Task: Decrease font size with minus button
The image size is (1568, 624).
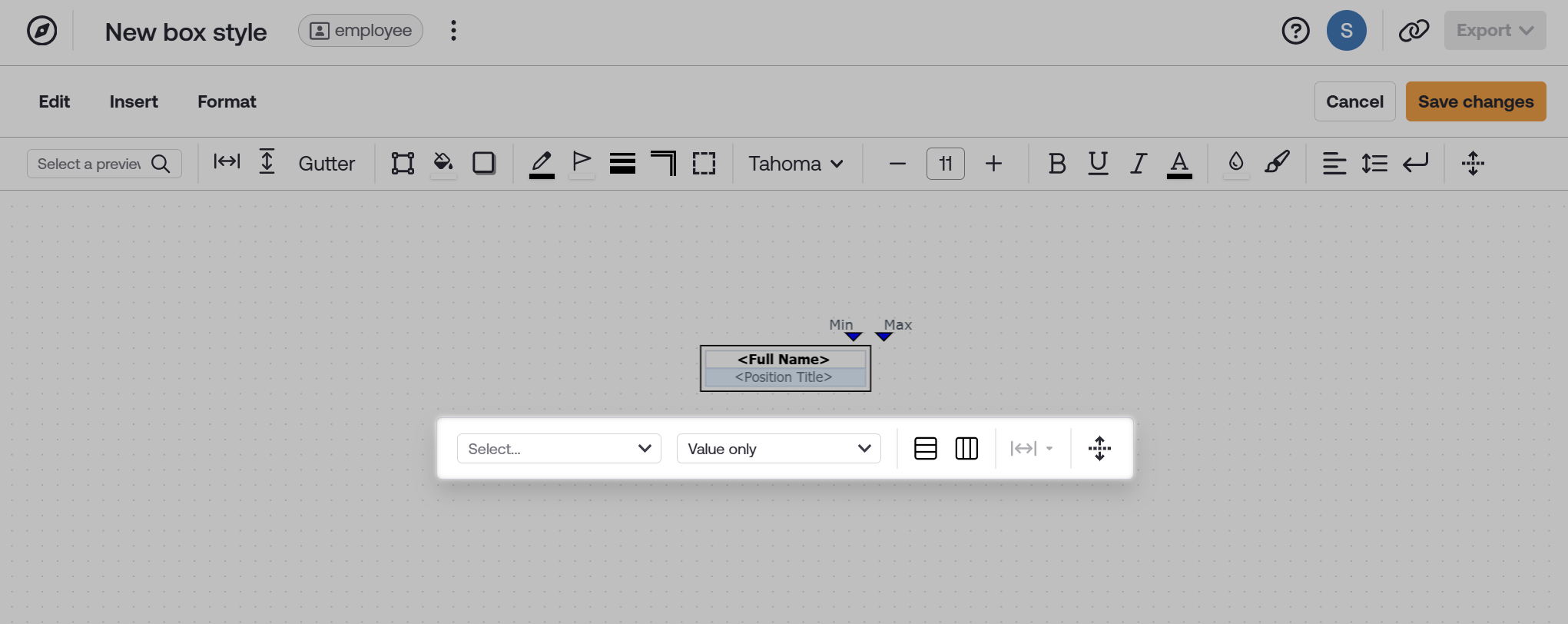Action: pyautogui.click(x=897, y=164)
